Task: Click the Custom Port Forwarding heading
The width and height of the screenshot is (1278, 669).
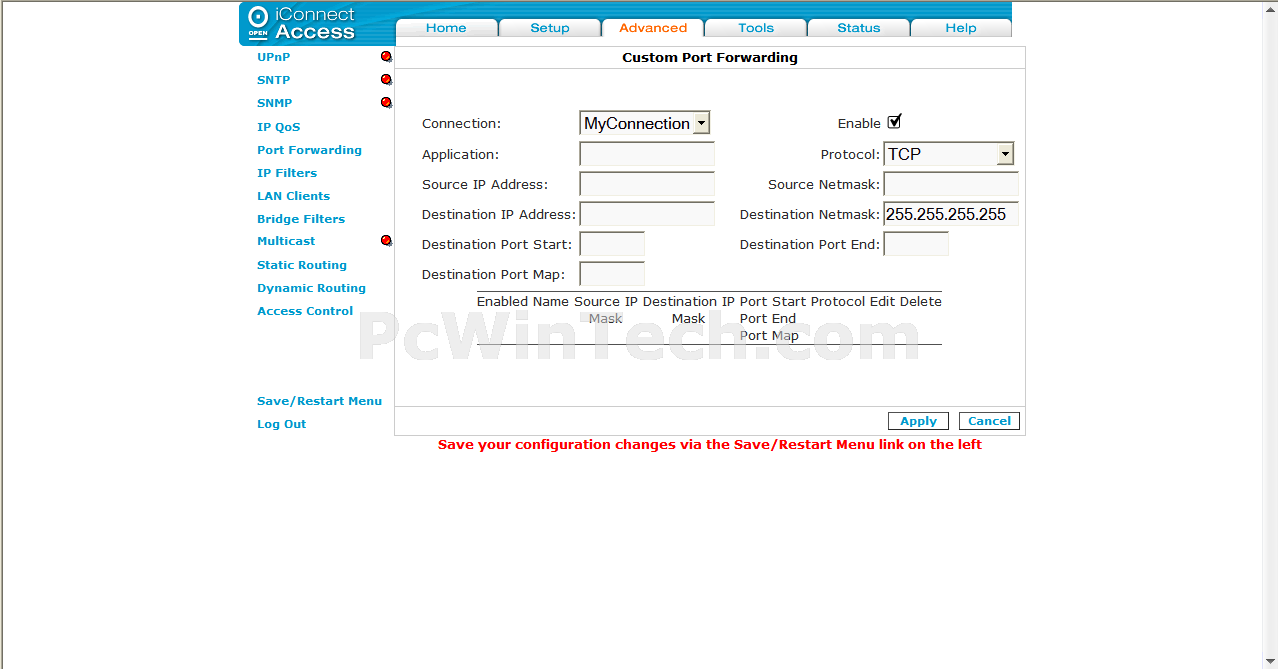Action: click(710, 57)
